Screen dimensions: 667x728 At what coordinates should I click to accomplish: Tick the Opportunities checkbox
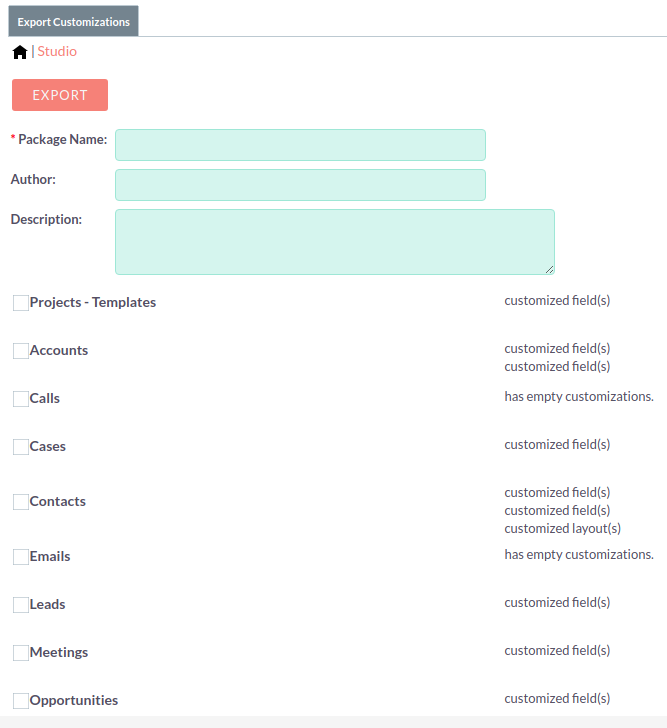(21, 701)
